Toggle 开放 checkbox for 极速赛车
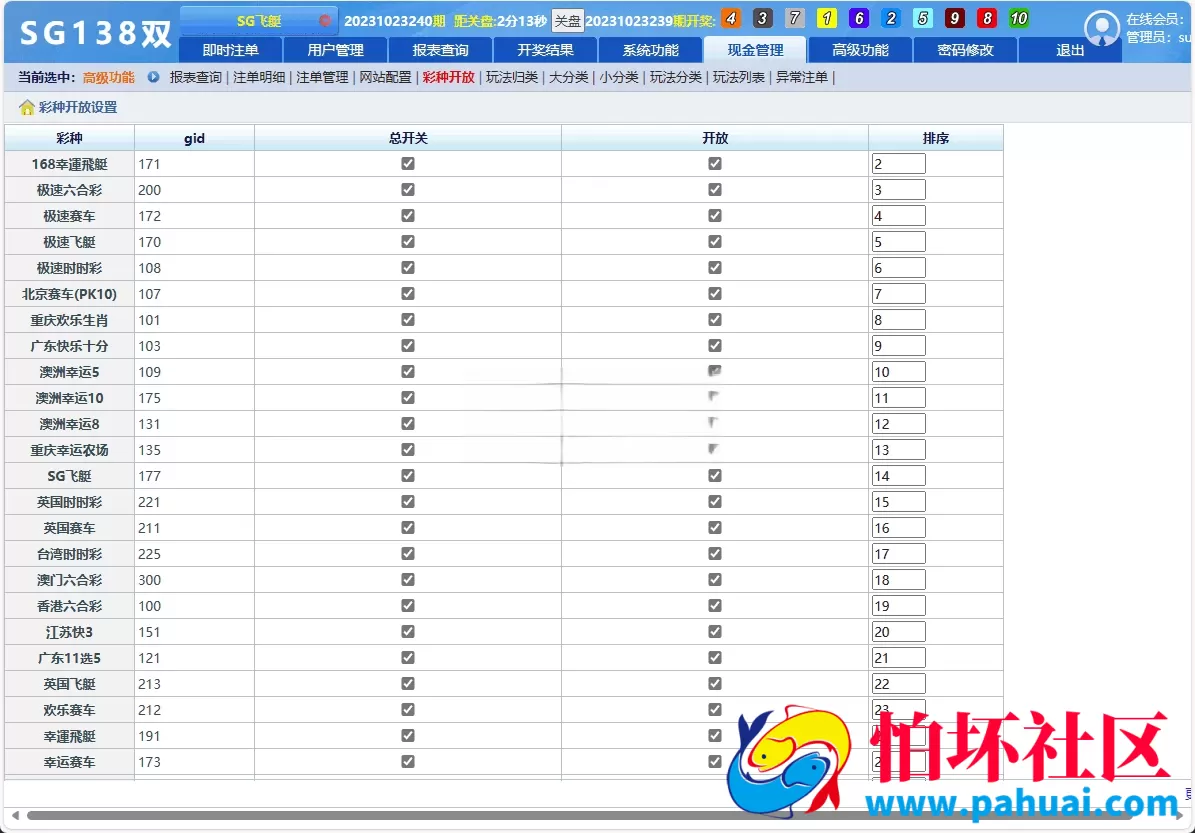 (x=715, y=215)
